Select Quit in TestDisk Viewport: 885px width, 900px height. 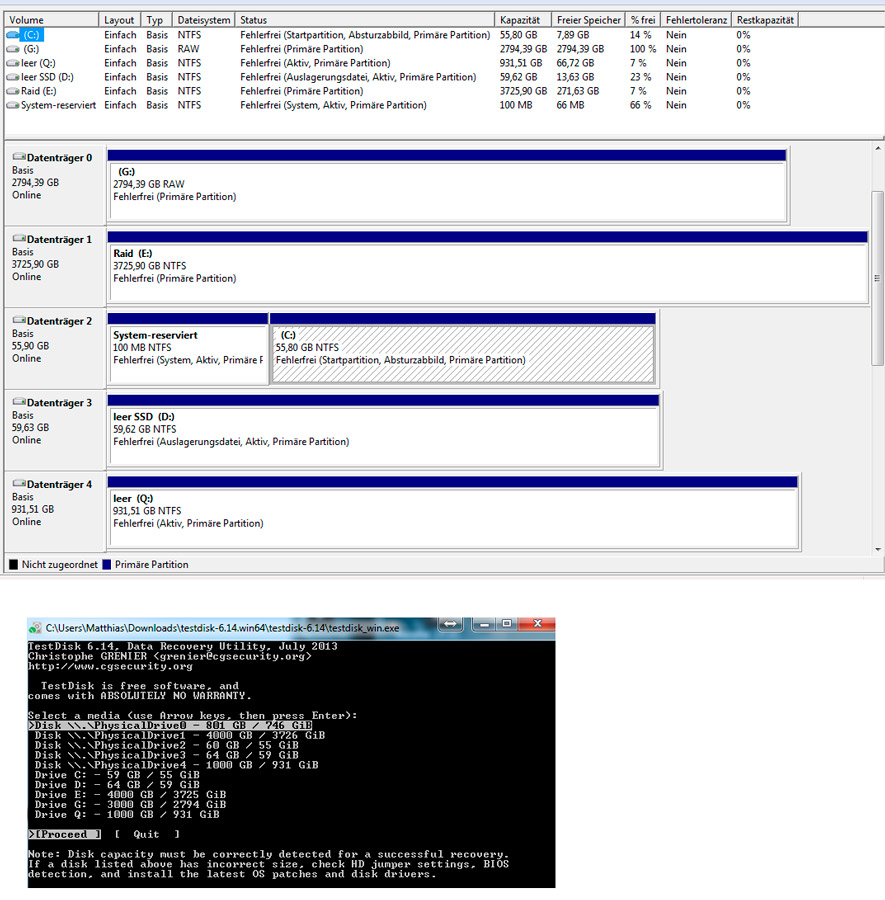point(146,834)
